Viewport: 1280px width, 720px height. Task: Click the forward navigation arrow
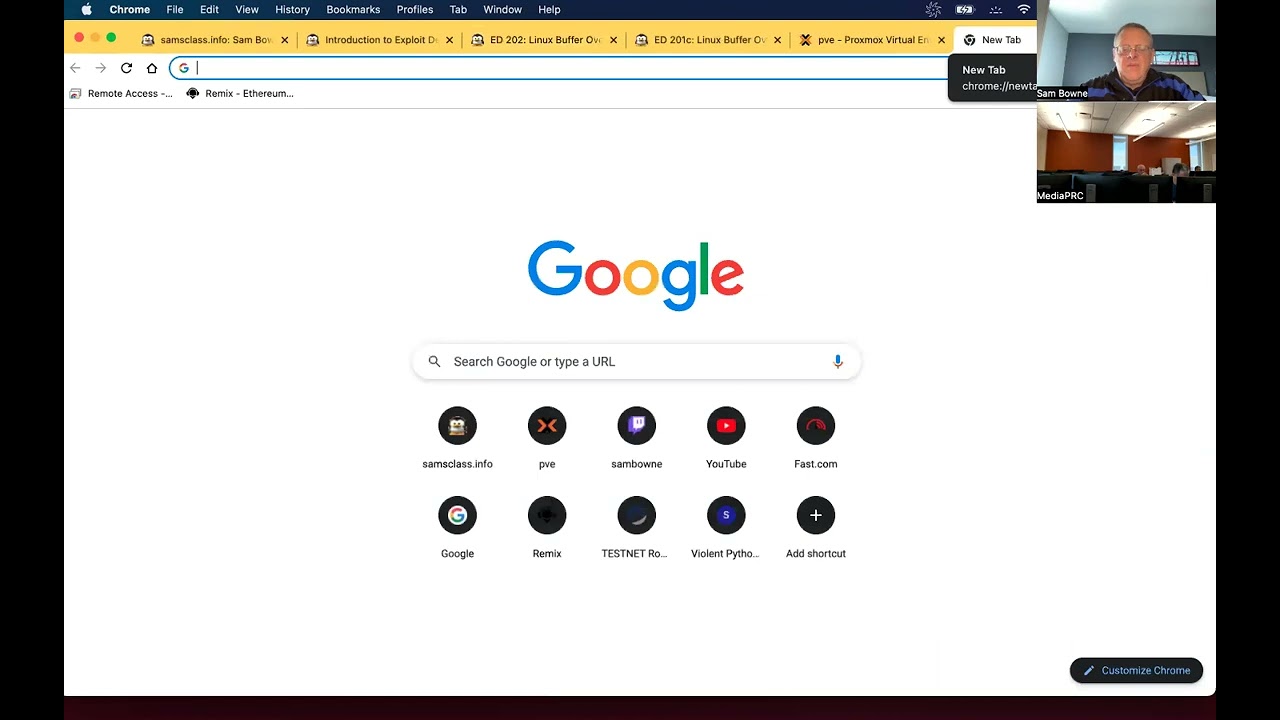(100, 68)
